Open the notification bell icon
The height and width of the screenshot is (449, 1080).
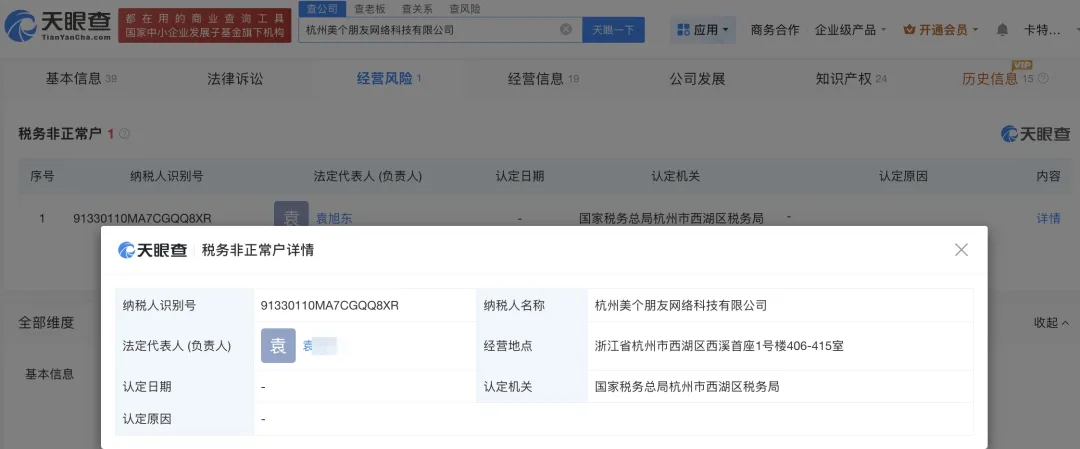point(1002,30)
